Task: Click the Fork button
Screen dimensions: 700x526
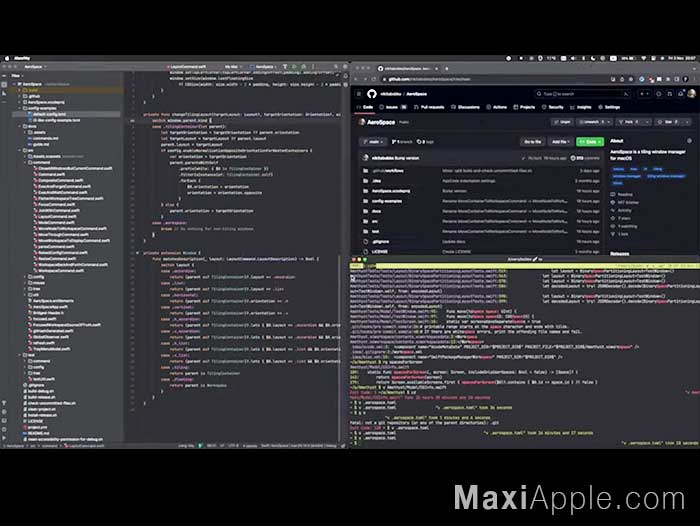Action: coord(632,122)
